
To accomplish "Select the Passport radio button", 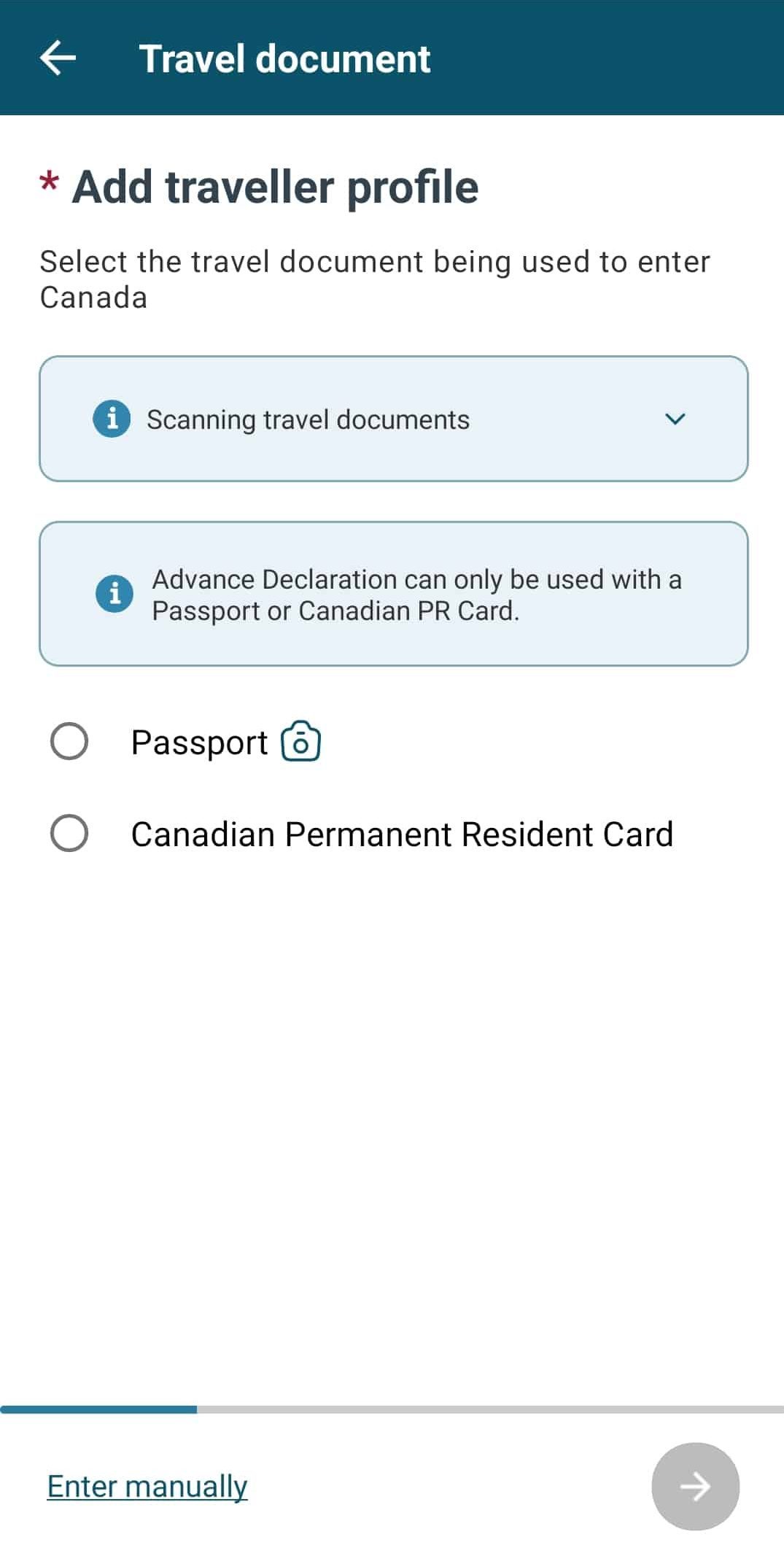I will coord(70,742).
